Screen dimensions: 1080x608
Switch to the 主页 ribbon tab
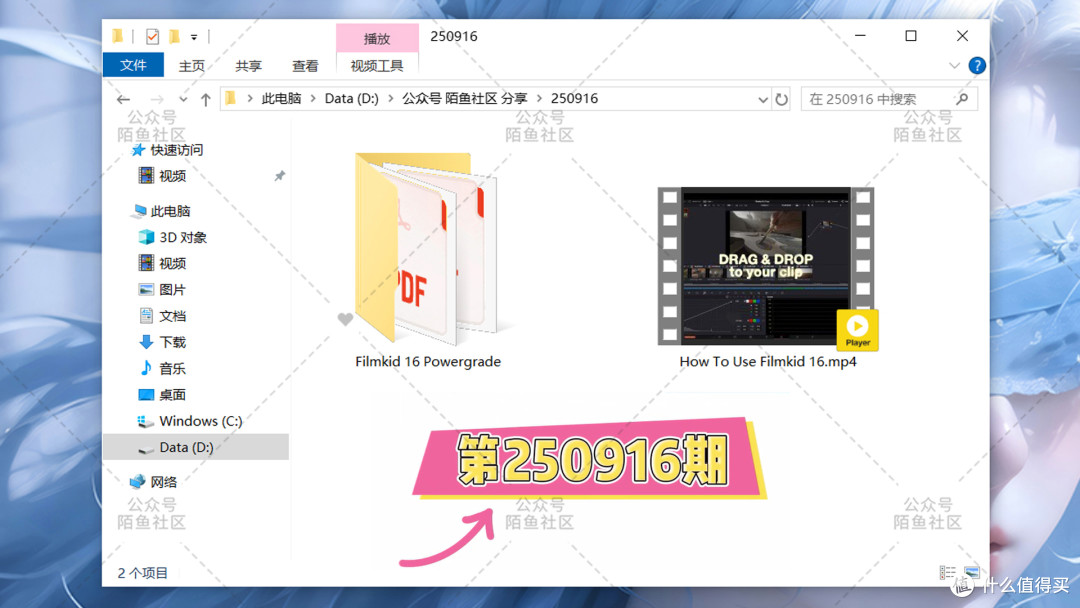click(191, 66)
